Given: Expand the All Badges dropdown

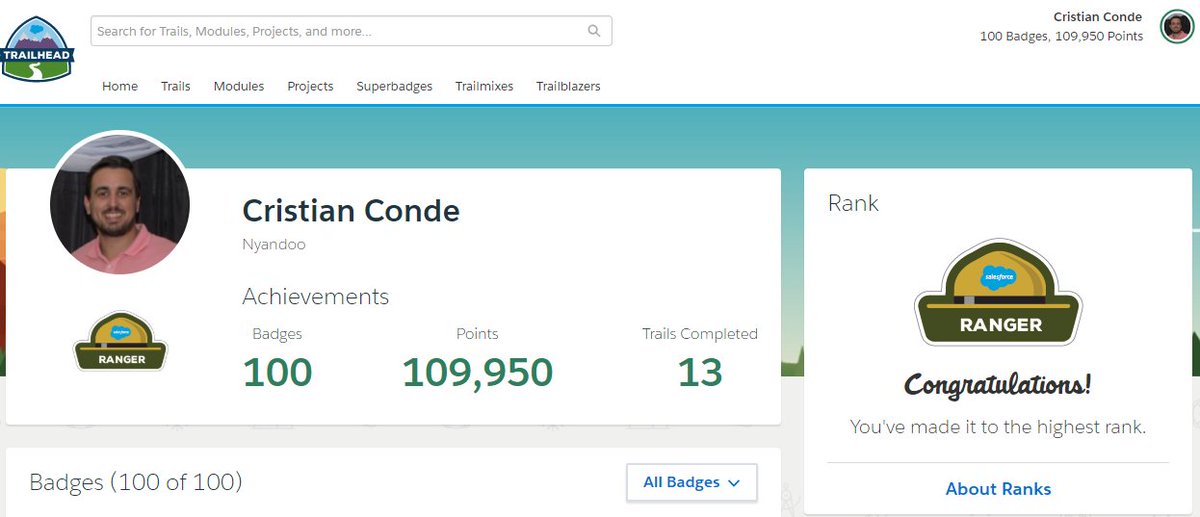Looking at the screenshot, I should click(691, 482).
